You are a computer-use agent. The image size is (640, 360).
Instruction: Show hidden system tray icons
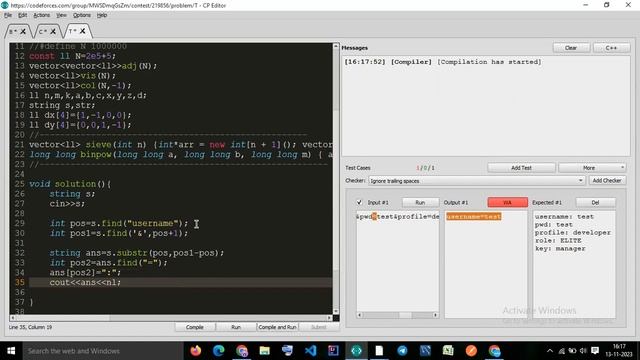tap(550, 351)
